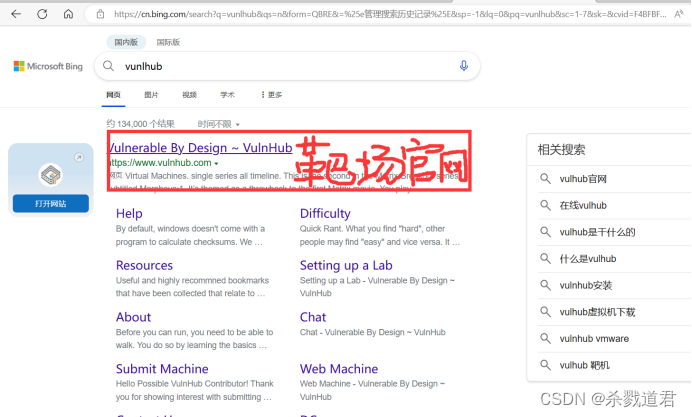Open the Difficulty sitelink
The image size is (692, 417).
pos(325,214)
